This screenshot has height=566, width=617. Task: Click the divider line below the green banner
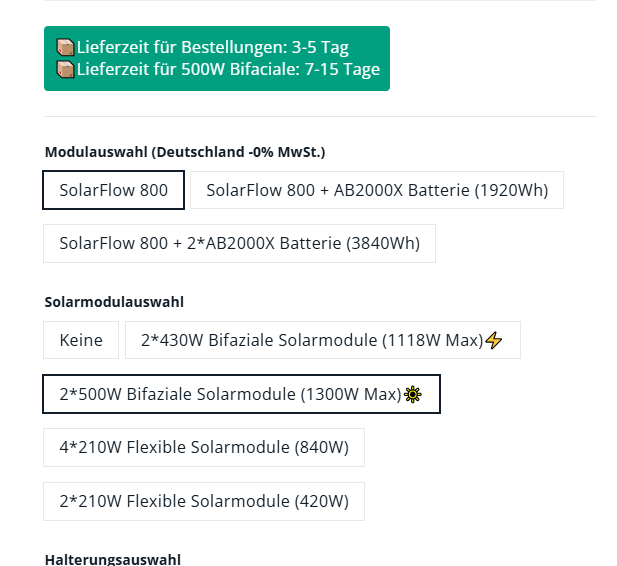point(320,116)
